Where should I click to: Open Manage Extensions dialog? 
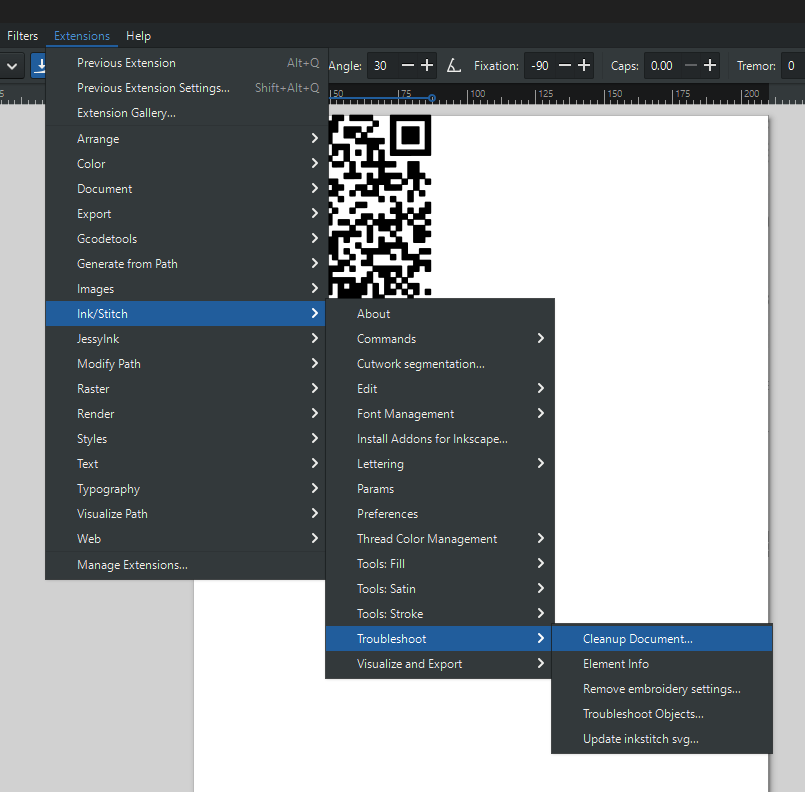pyautogui.click(x=185, y=565)
